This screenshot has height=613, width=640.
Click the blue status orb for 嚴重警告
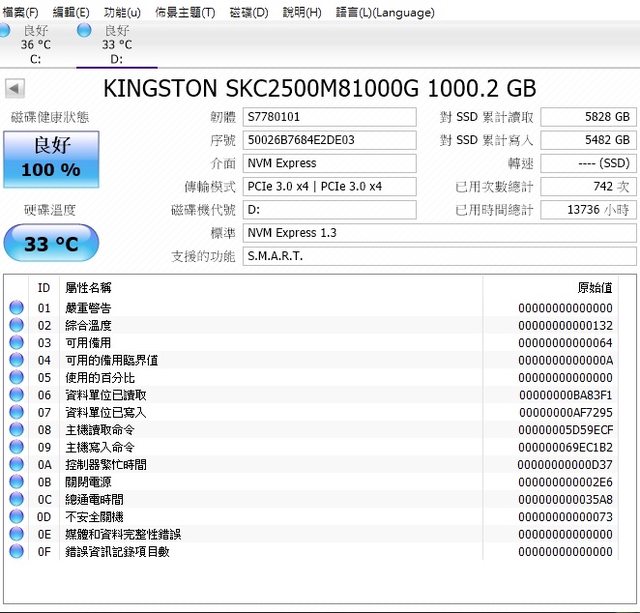16,308
